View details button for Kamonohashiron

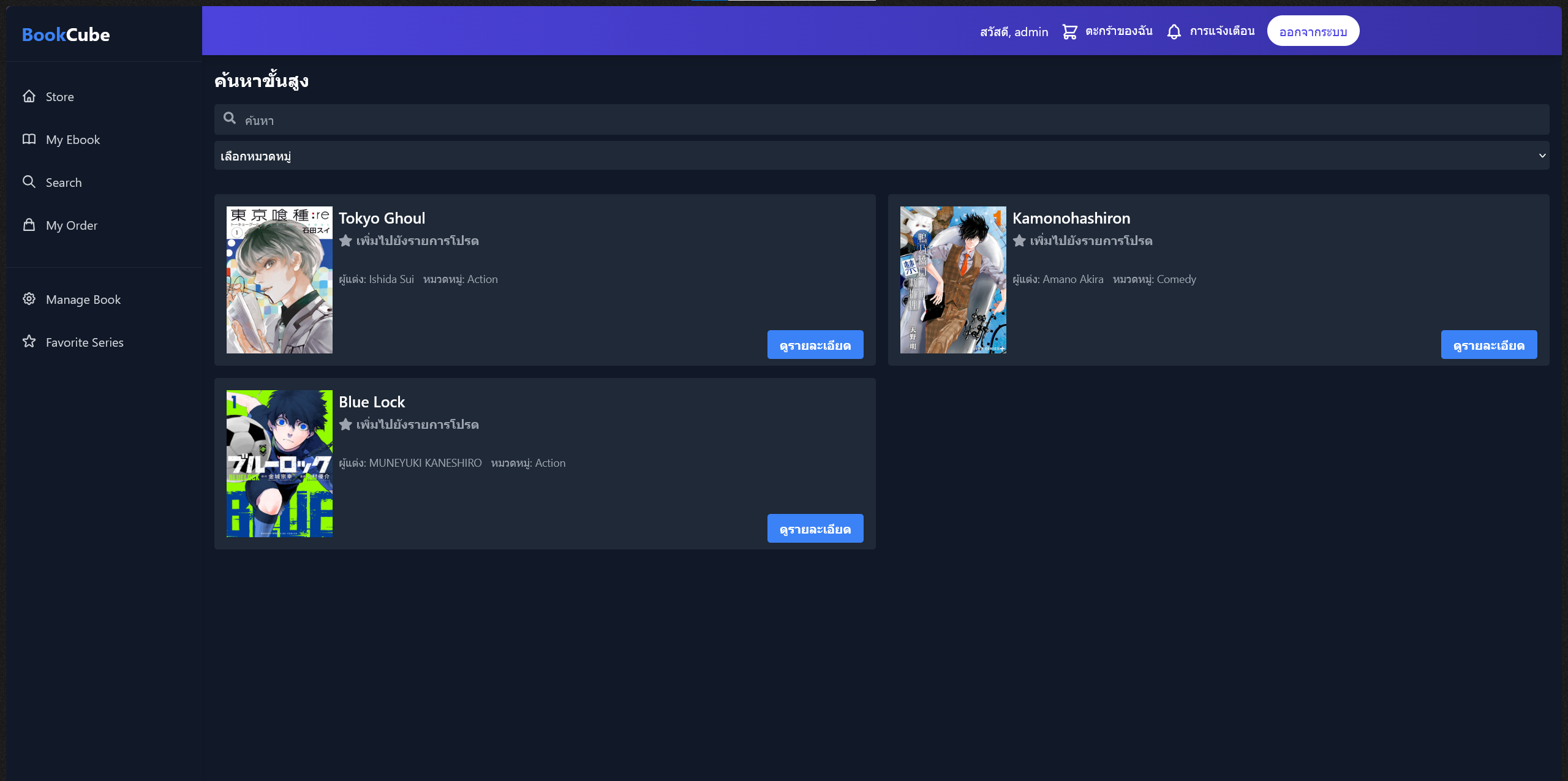click(x=1488, y=345)
